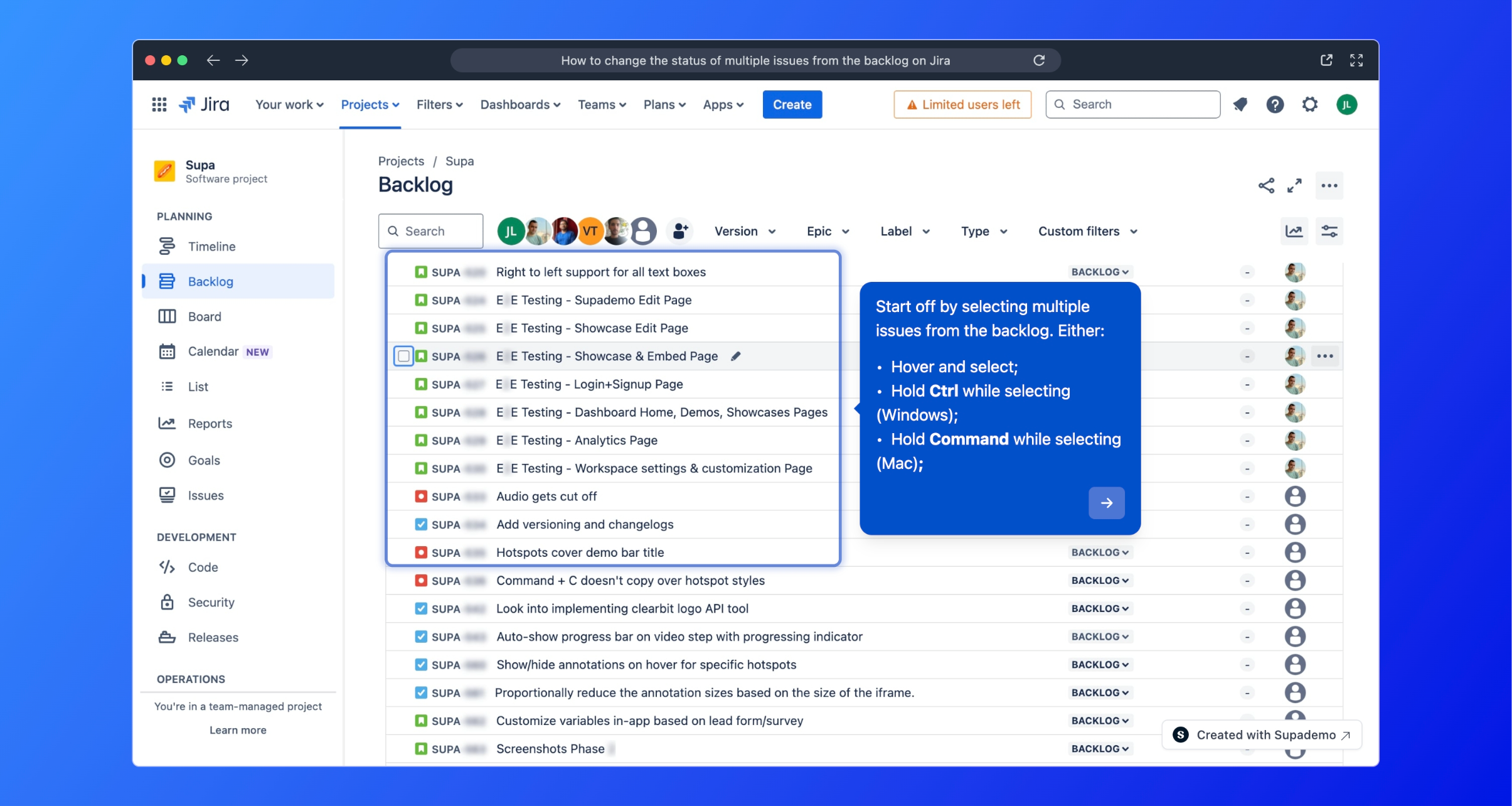Switch to the Teams menu
Viewport: 1512px width, 806px height.
point(601,104)
